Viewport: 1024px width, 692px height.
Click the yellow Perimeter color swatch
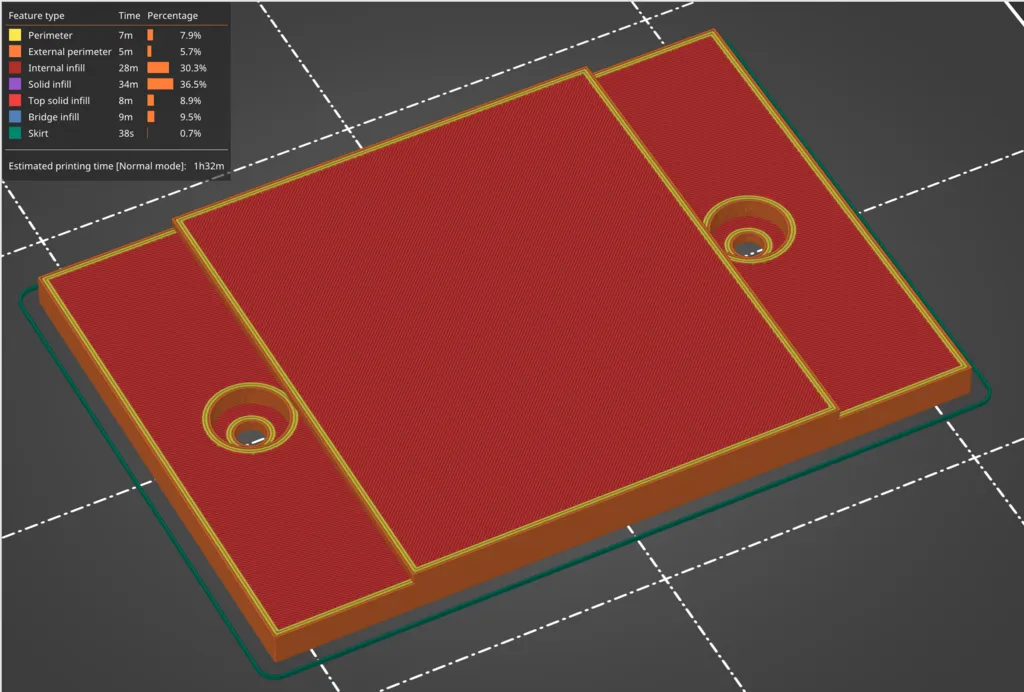point(15,36)
